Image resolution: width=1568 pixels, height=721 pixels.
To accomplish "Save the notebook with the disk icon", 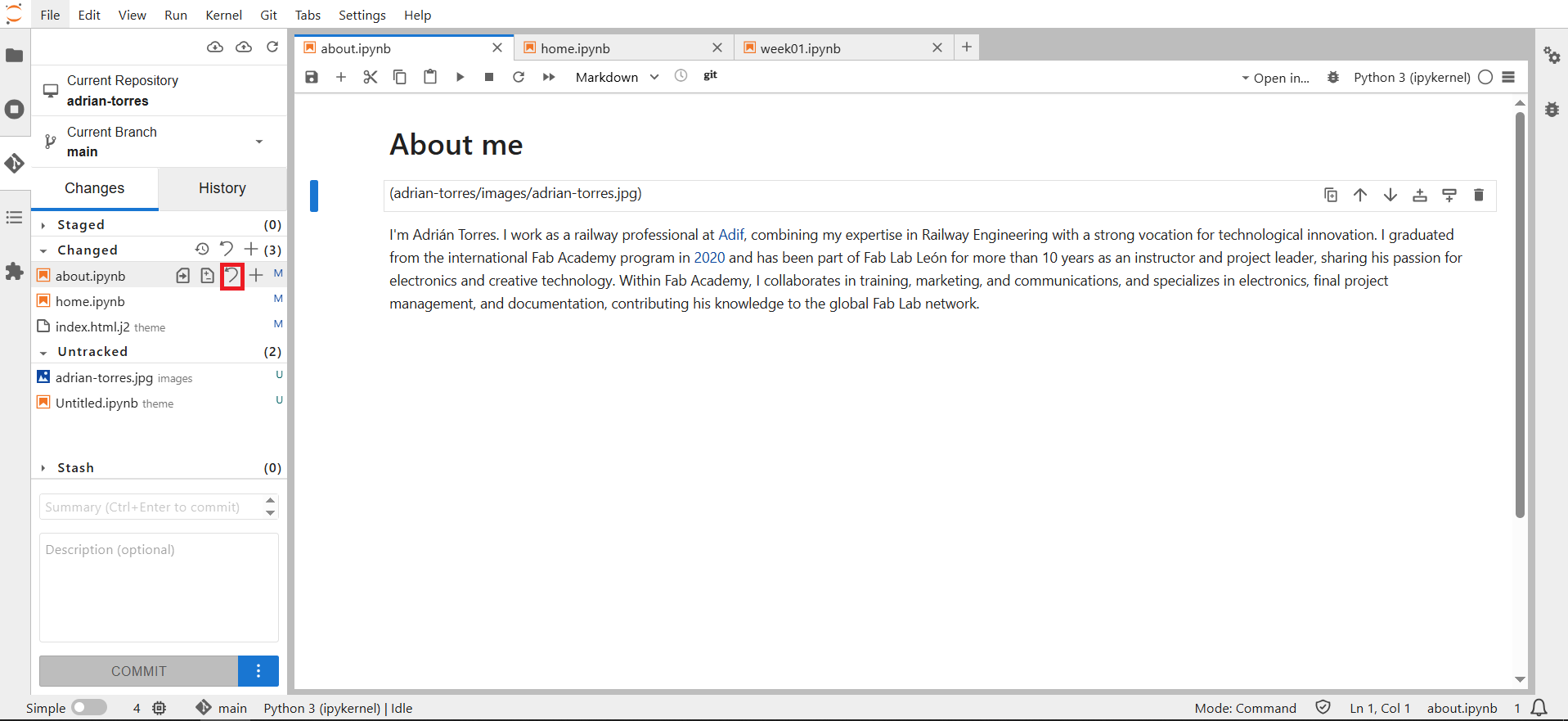I will pos(312,77).
